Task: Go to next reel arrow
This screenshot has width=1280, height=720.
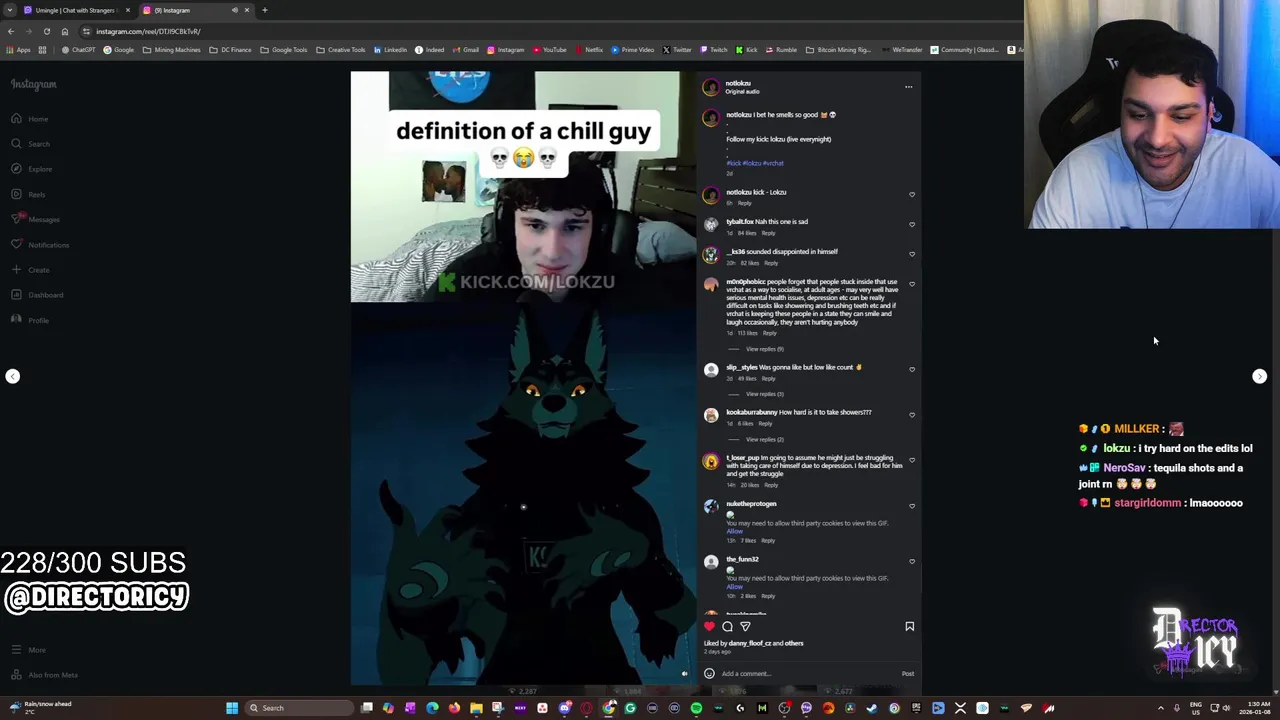Action: pos(1259,376)
